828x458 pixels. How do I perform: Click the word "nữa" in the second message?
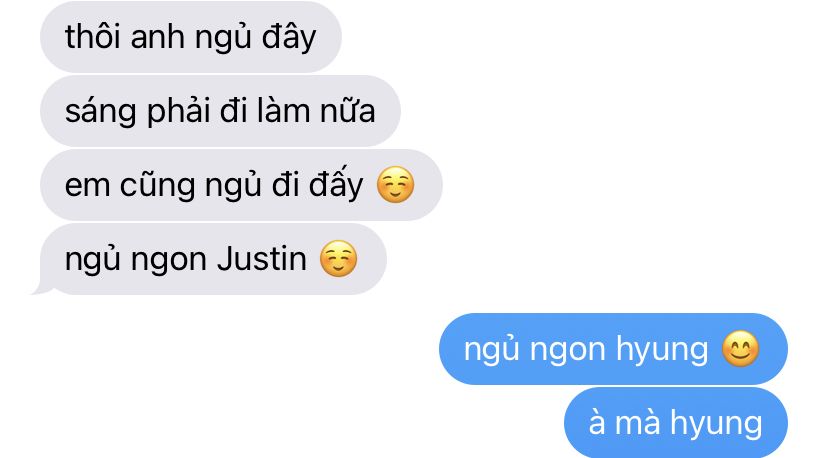pos(347,111)
